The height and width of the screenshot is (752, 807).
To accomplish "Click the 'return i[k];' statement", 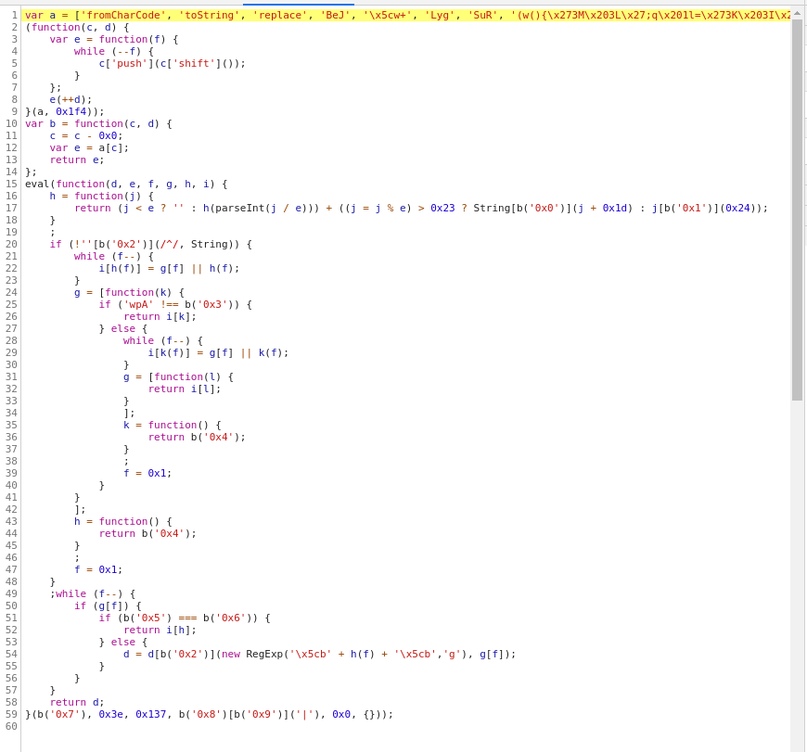I will coord(160,317).
